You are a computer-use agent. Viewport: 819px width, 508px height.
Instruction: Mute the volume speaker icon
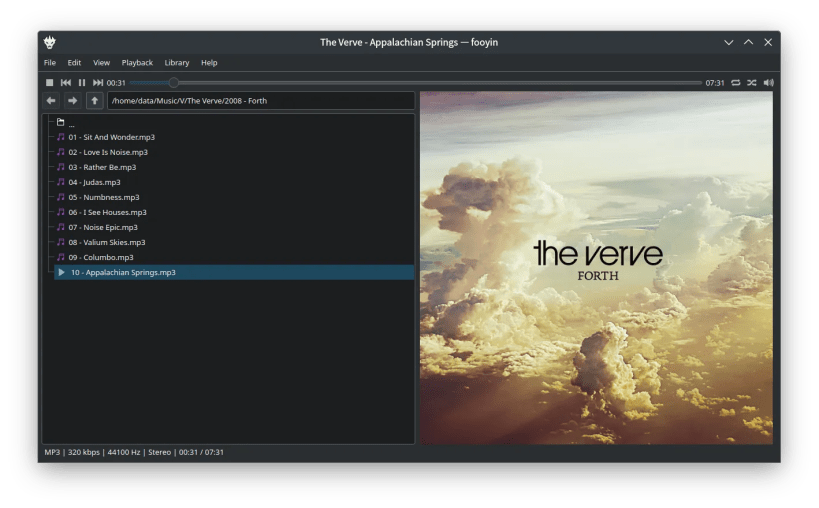coord(768,82)
